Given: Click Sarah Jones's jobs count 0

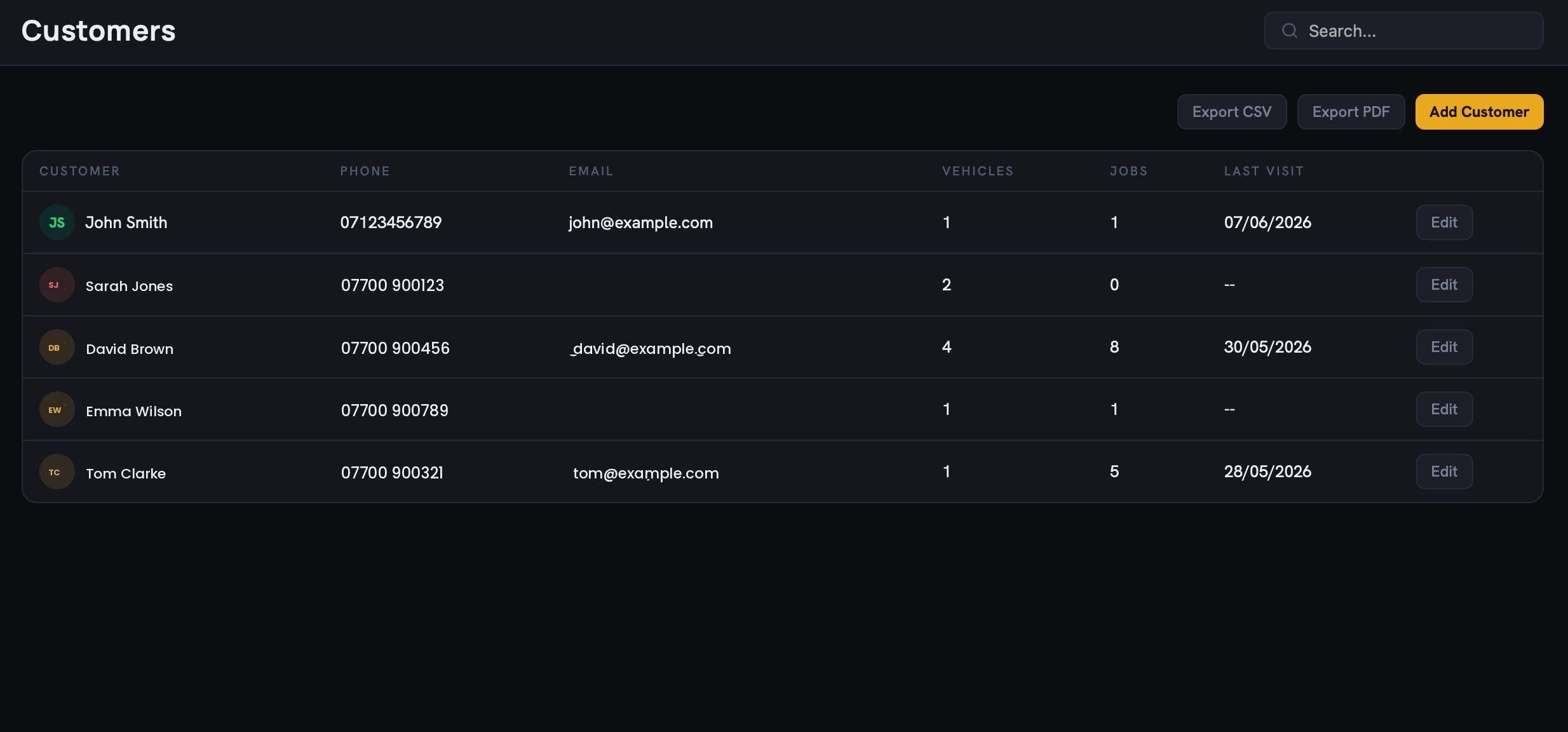Looking at the screenshot, I should [x=1114, y=285].
